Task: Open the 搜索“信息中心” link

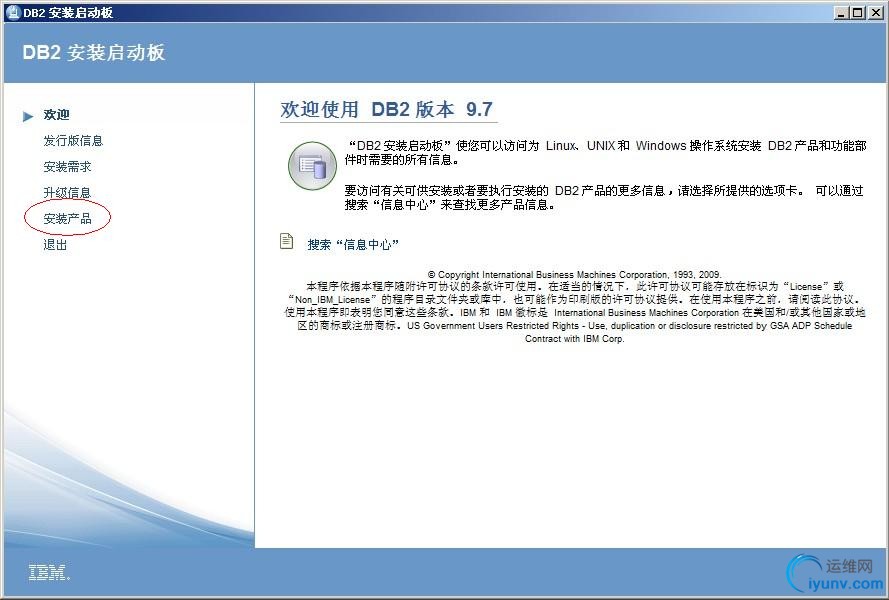Action: [353, 244]
